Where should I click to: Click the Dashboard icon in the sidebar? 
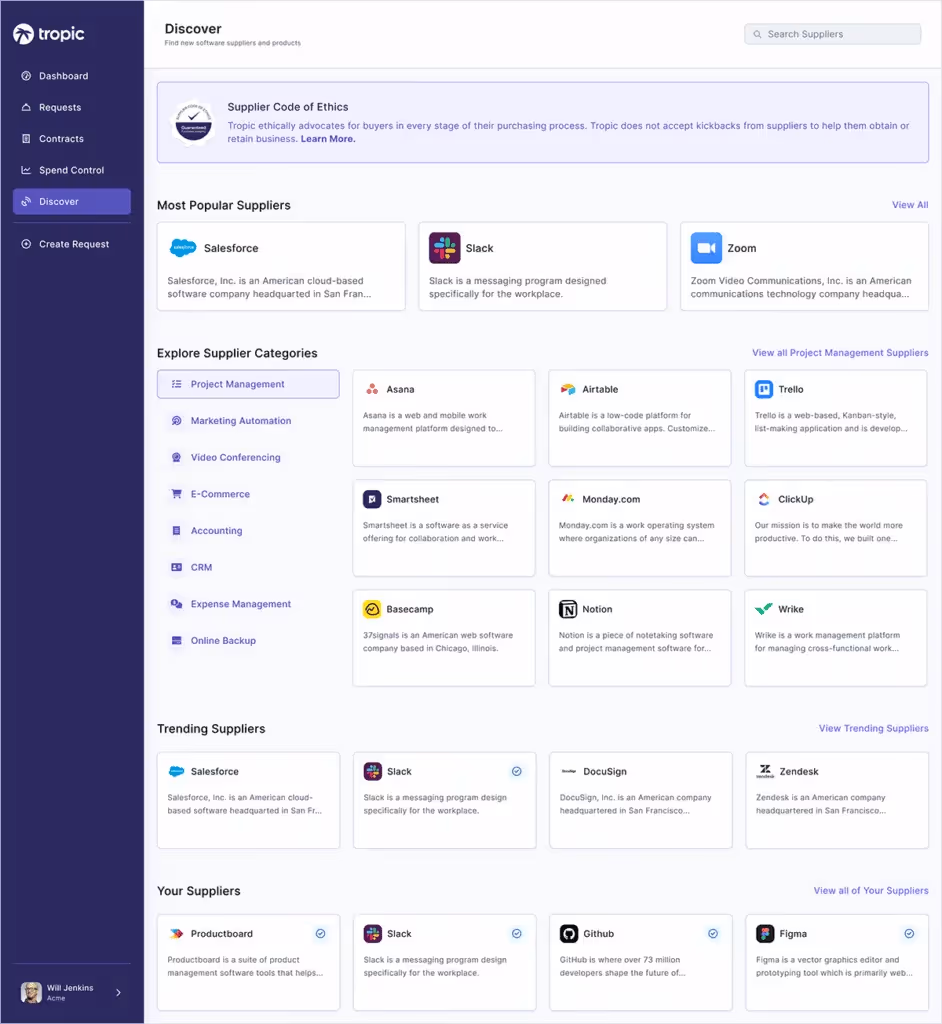pos(26,76)
